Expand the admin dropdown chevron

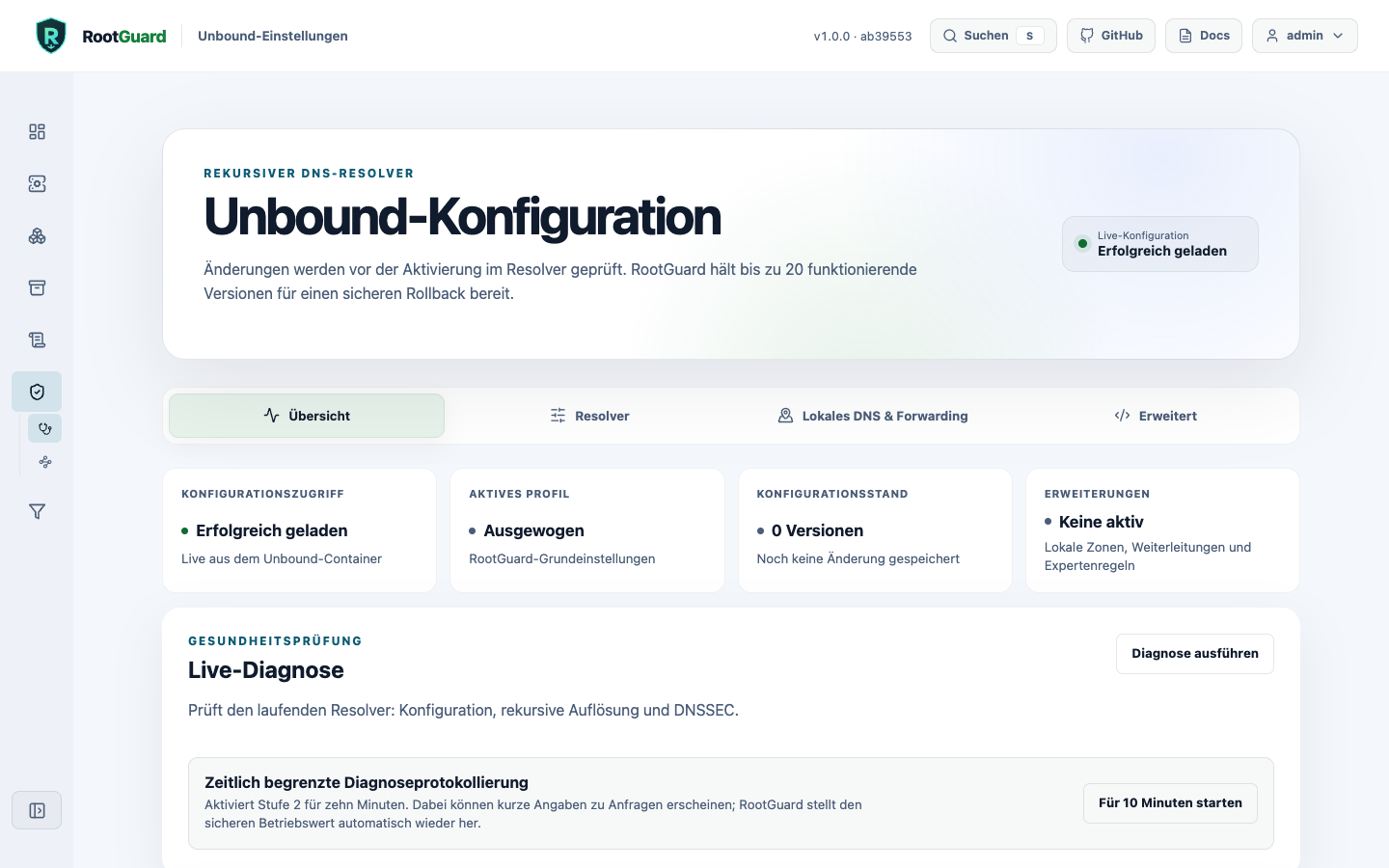click(x=1338, y=36)
